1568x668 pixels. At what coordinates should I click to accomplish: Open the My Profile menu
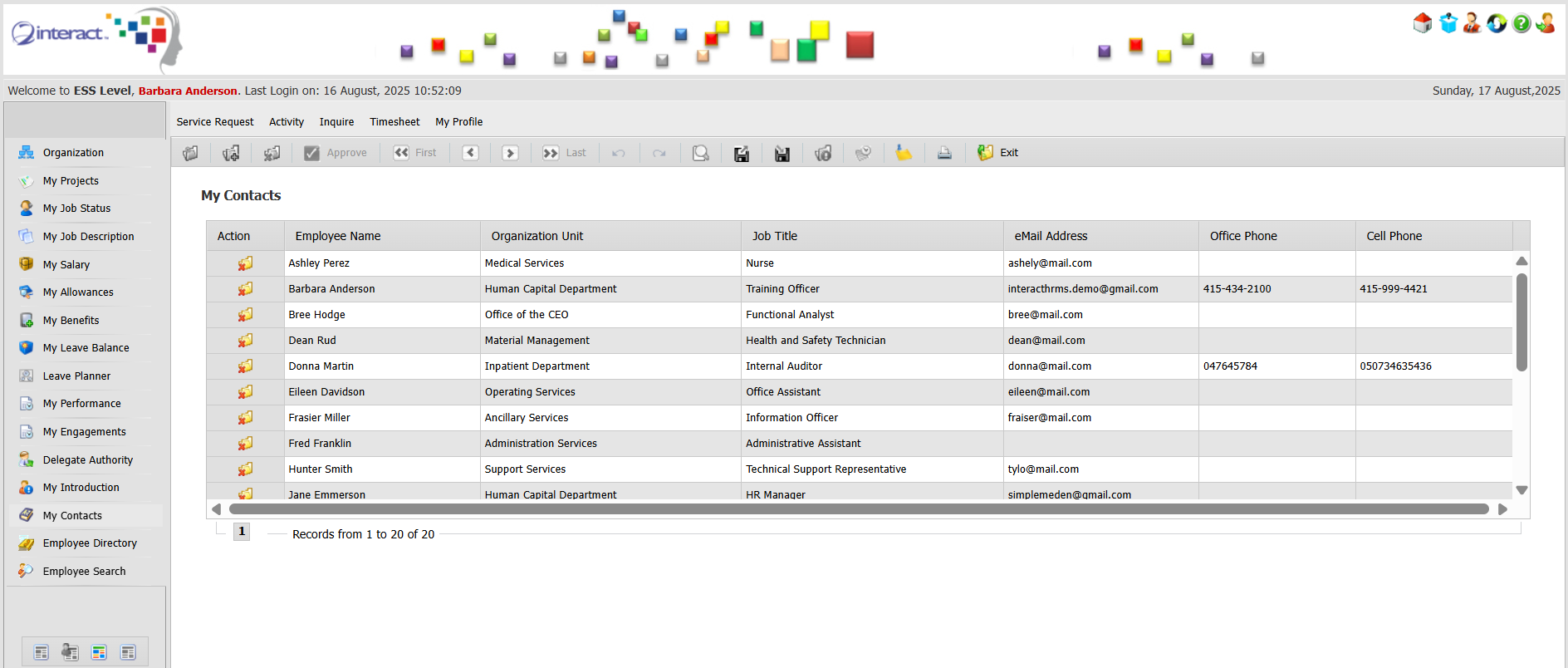tap(459, 122)
